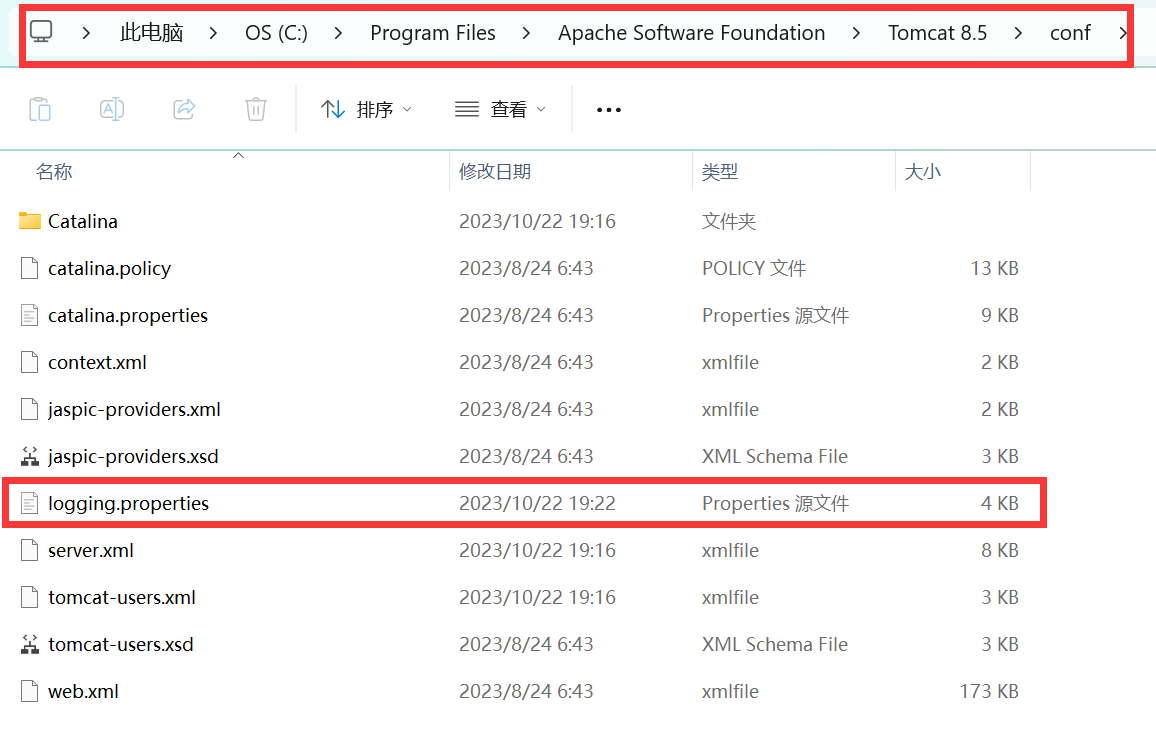Go to Apache Software Foundation breadcrumb
Viewport: 1156px width, 741px height.
pos(692,32)
